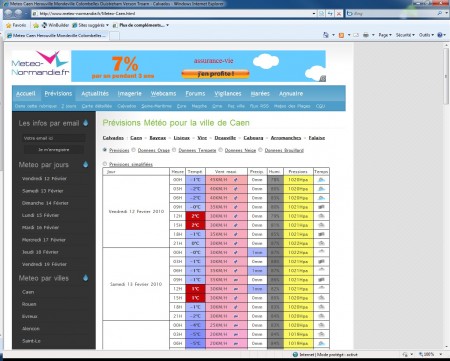The height and width of the screenshot is (361, 450).
Task: Open the Vigilances navigation tab
Action: coord(228,94)
